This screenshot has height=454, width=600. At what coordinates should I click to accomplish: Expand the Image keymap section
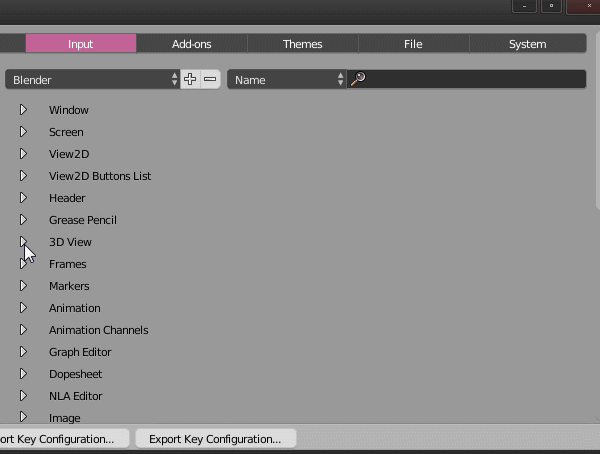(23, 417)
